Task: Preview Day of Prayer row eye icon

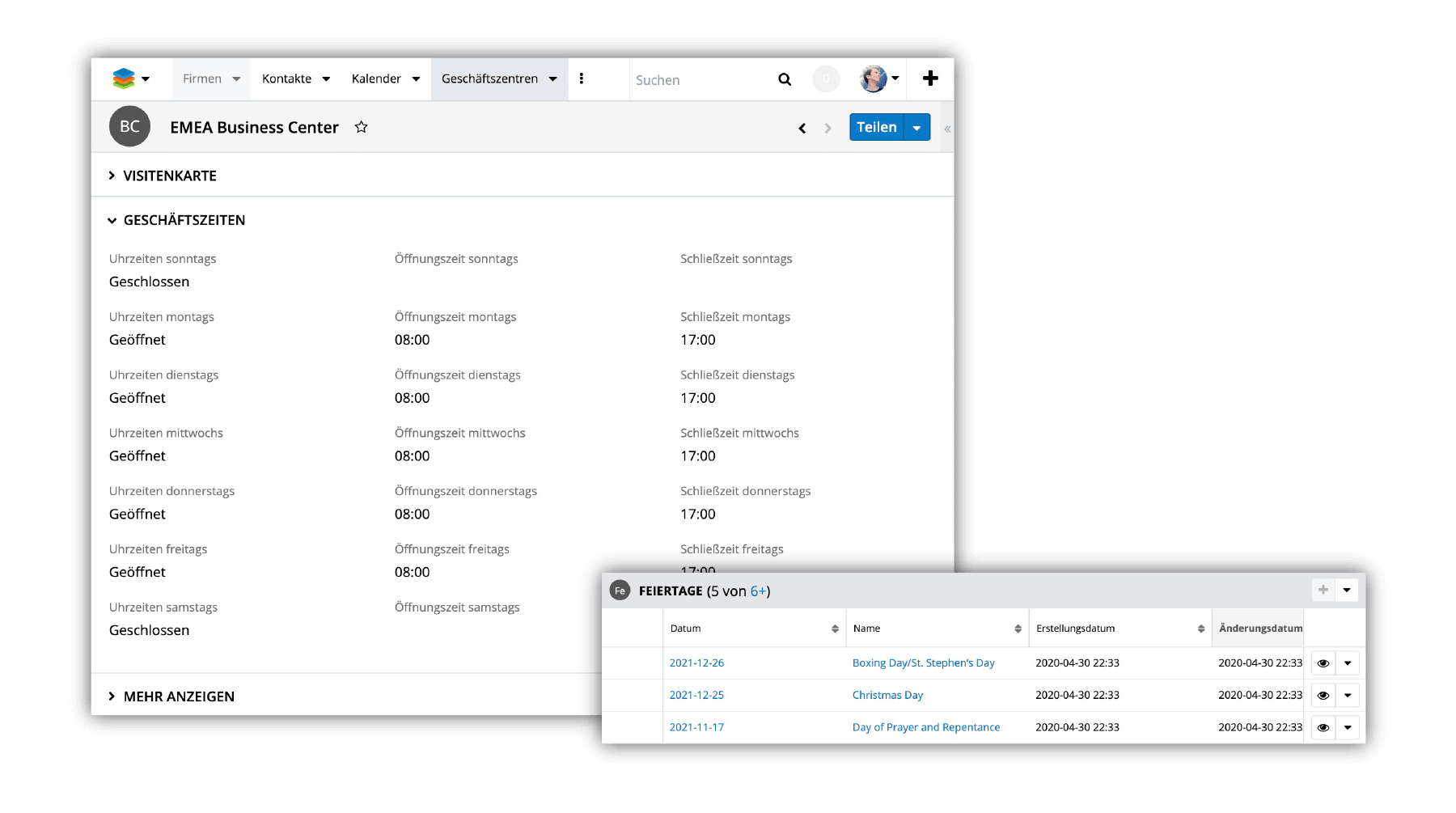Action: 1323,728
